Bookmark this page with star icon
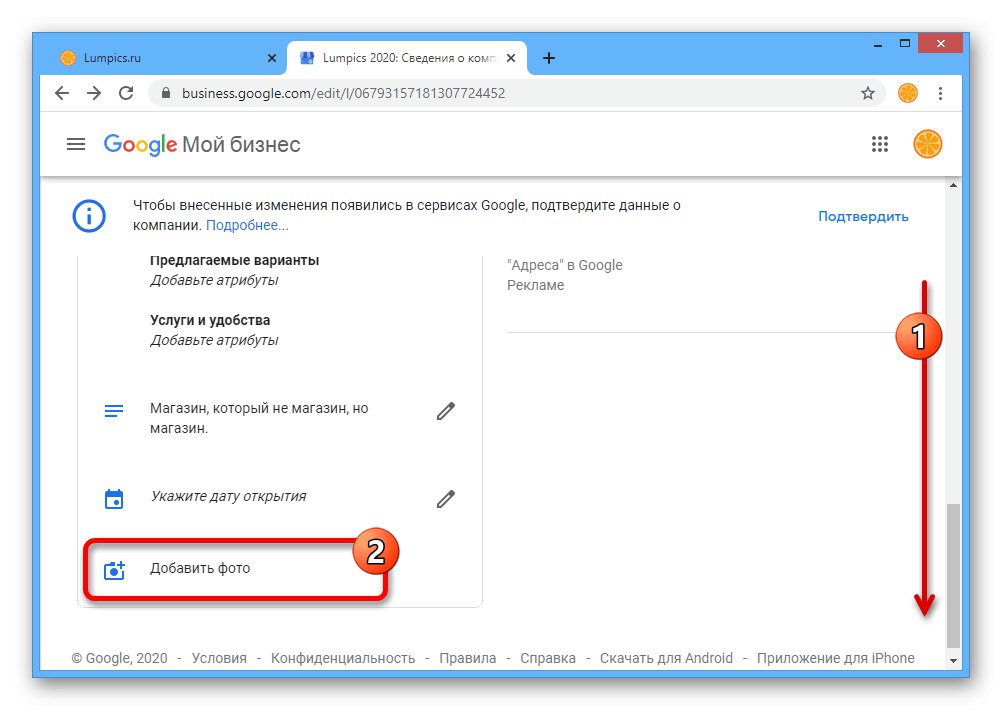This screenshot has width=1002, height=710. click(x=867, y=93)
